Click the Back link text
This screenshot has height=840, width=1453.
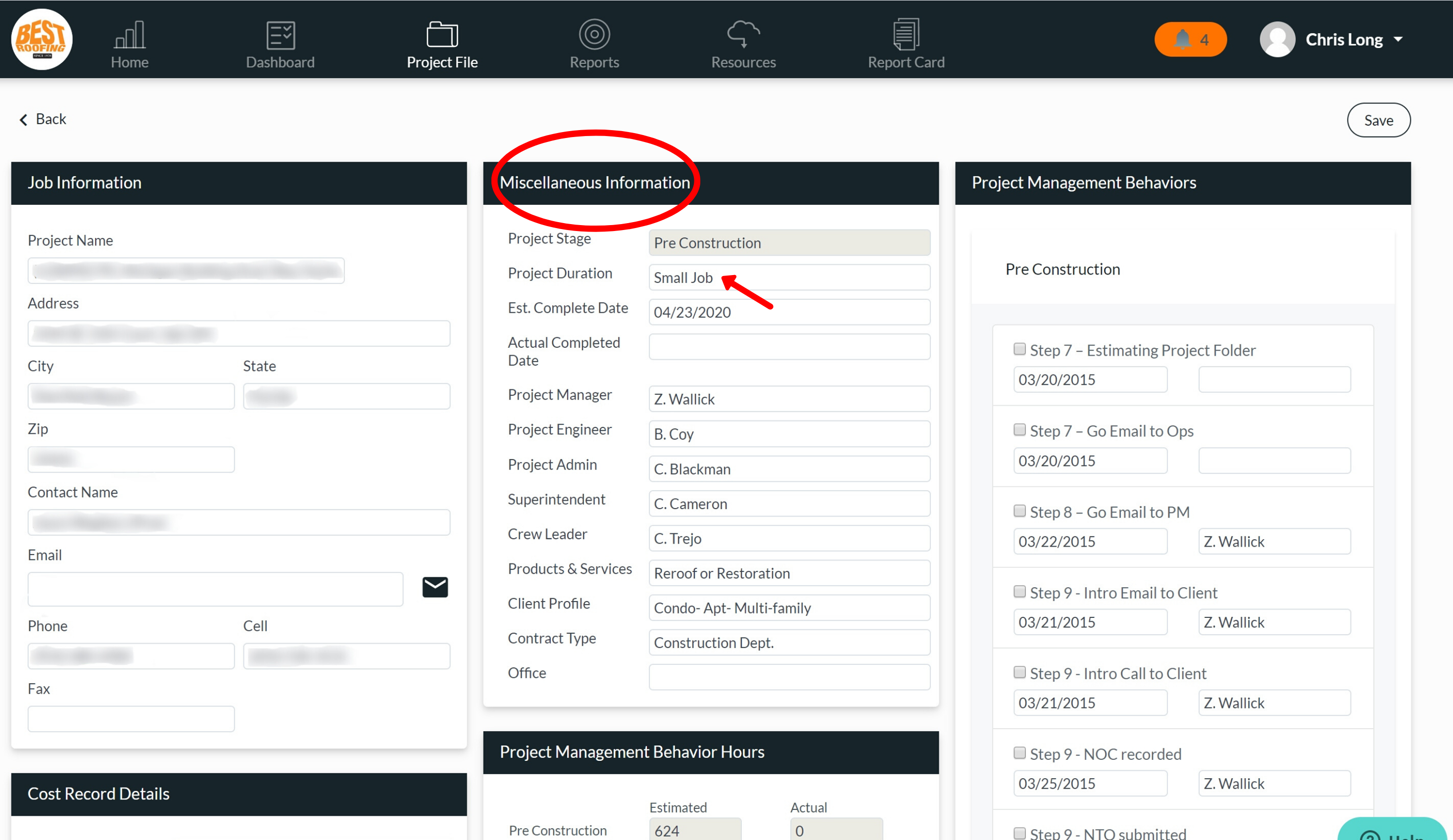pos(51,119)
